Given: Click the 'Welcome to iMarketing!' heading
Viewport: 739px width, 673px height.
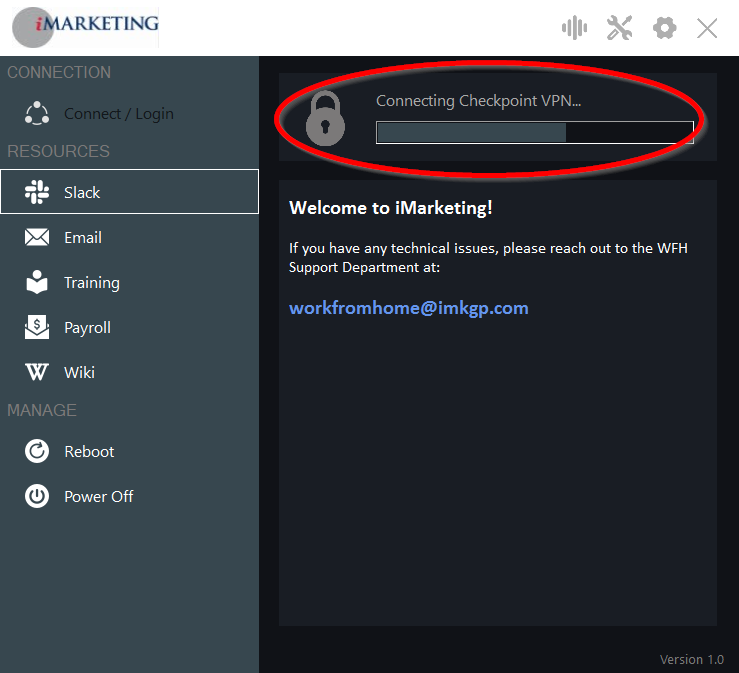Looking at the screenshot, I should 390,208.
